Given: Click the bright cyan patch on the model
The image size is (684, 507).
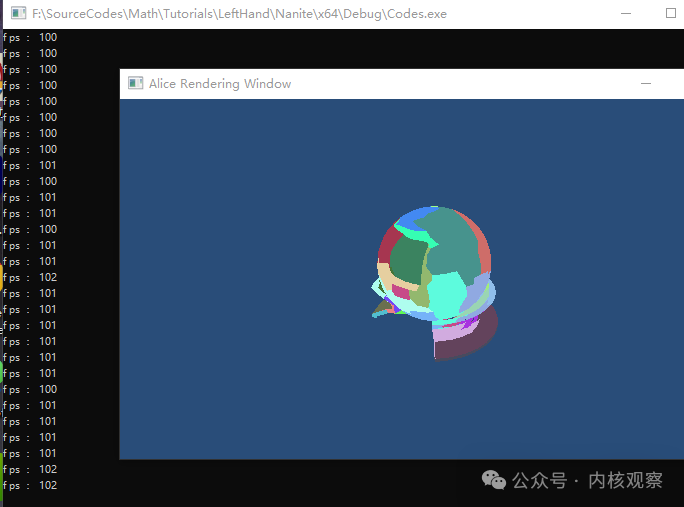Looking at the screenshot, I should coord(446,292).
